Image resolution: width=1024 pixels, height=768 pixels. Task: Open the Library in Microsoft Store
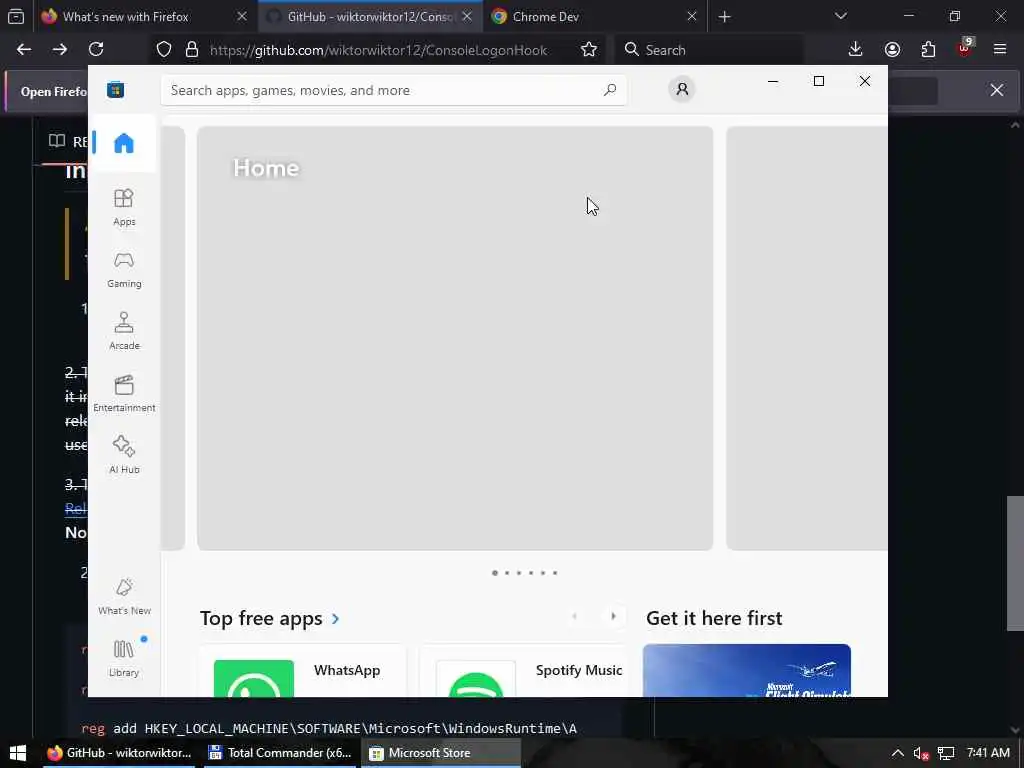point(124,658)
